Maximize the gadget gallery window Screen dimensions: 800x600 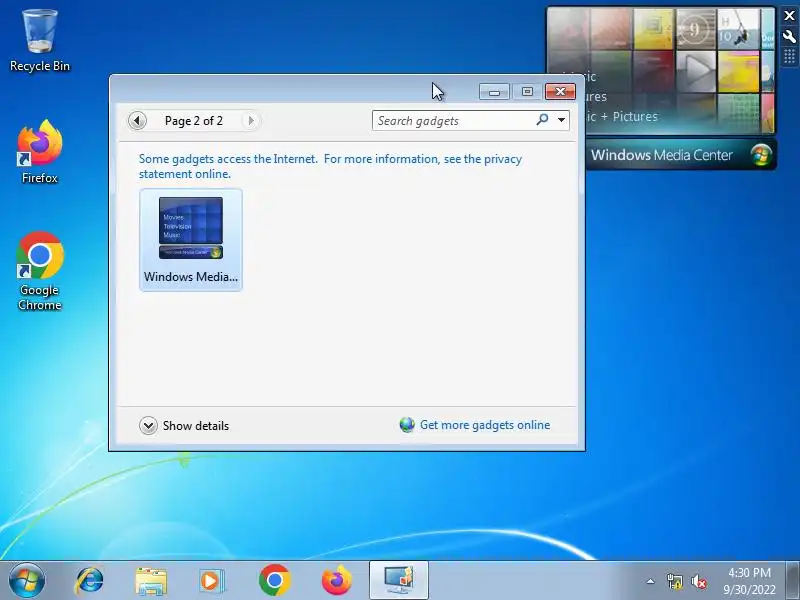pos(527,92)
